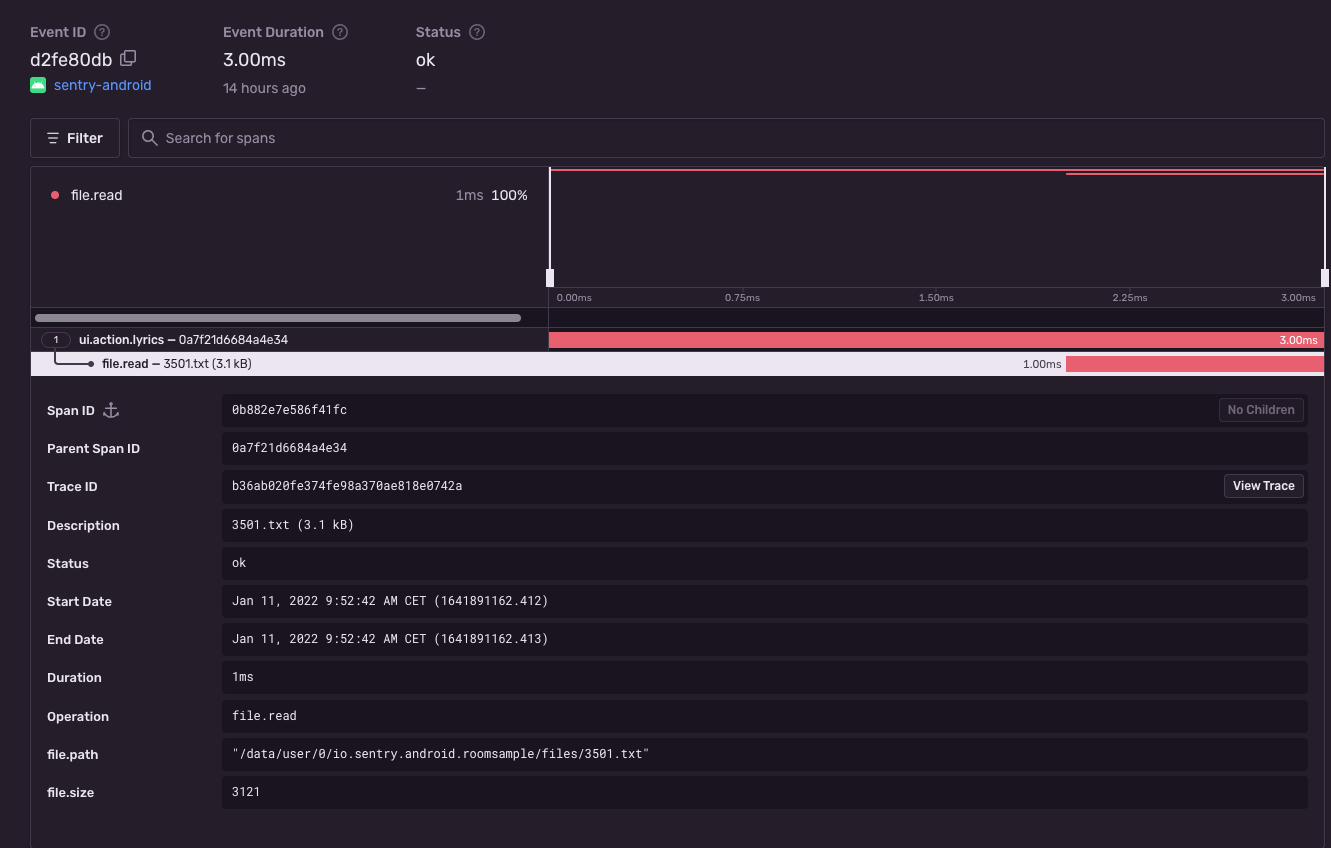Toggle the red file.read legend dot
The height and width of the screenshot is (848, 1331).
pos(54,195)
